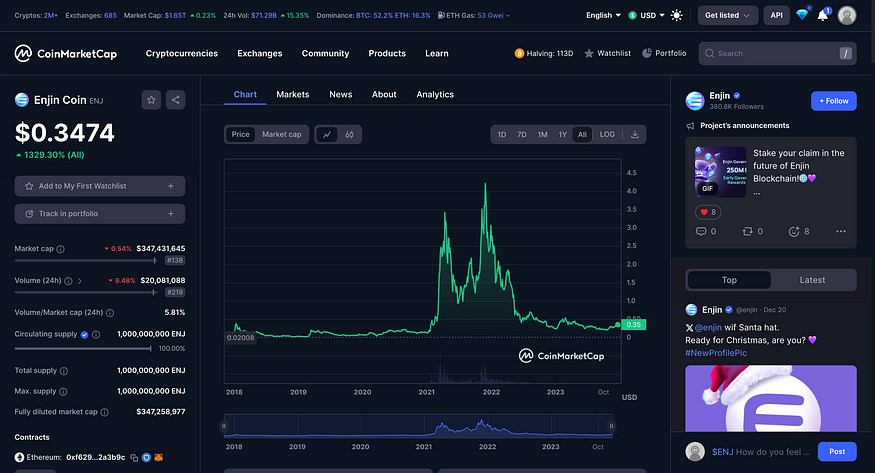Viewport: 875px width, 473px height.
Task: Open the diamond rewards icon
Action: pyautogui.click(x=802, y=15)
